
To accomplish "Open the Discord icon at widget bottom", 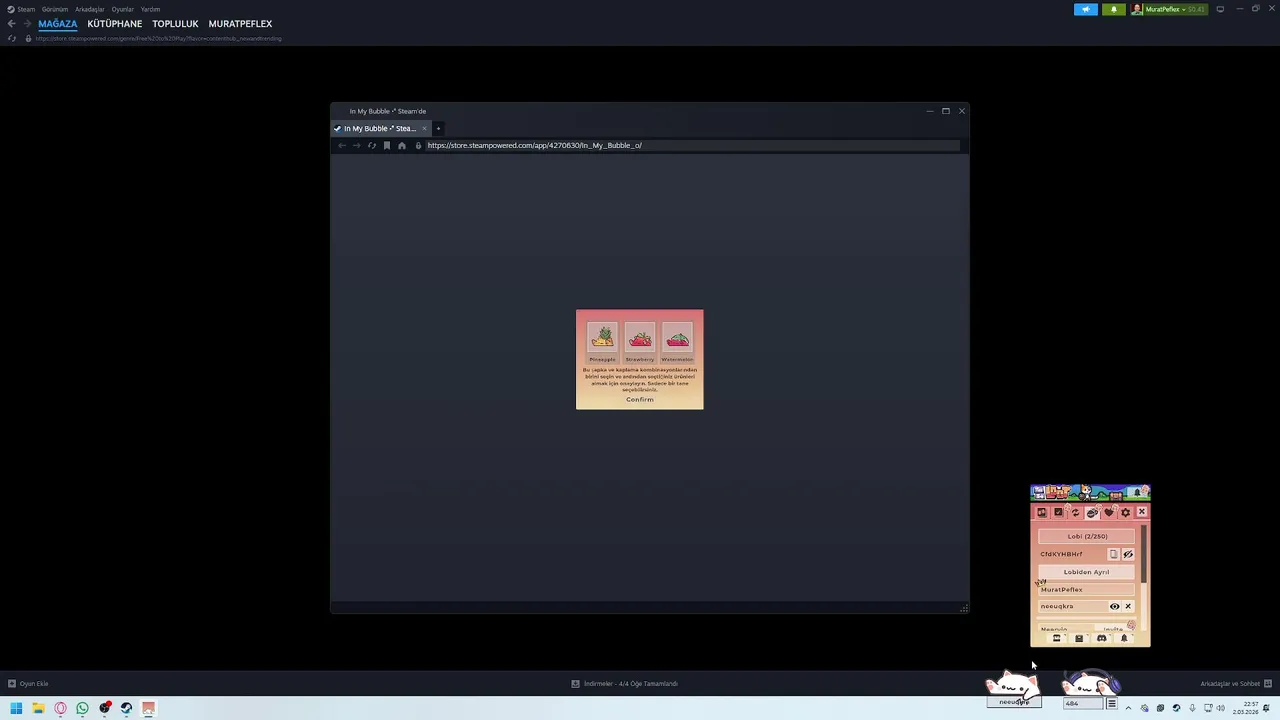I will 1101,638.
